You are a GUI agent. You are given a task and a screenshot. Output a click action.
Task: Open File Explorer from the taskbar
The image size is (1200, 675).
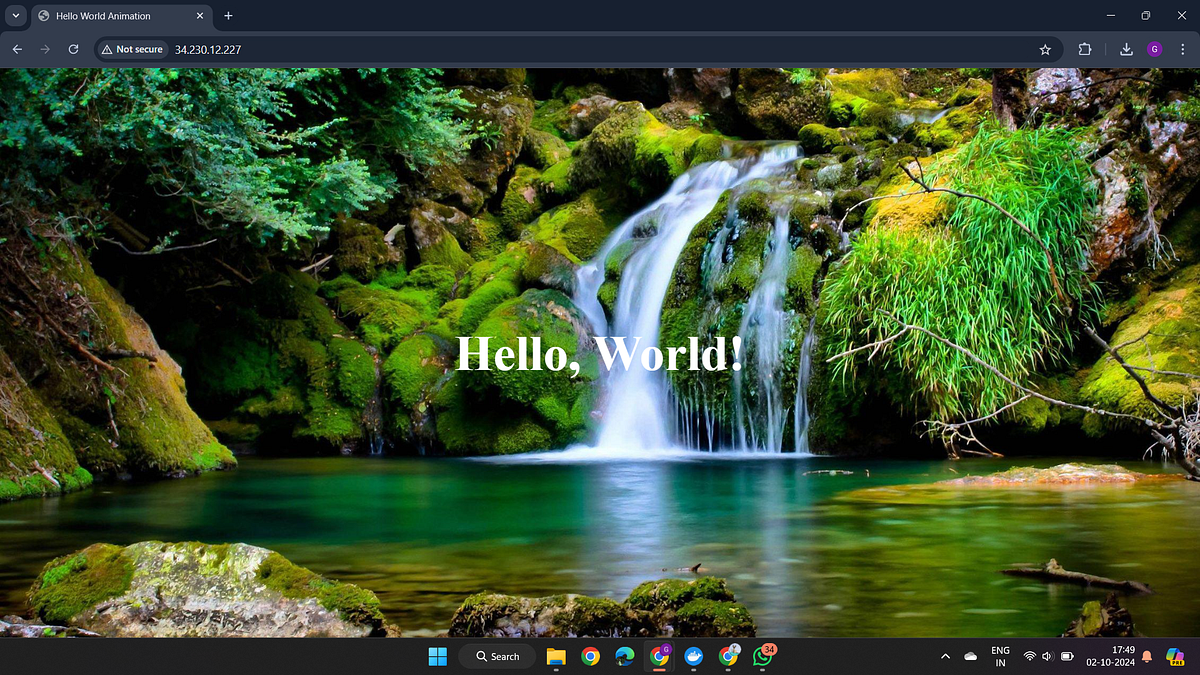click(x=556, y=656)
